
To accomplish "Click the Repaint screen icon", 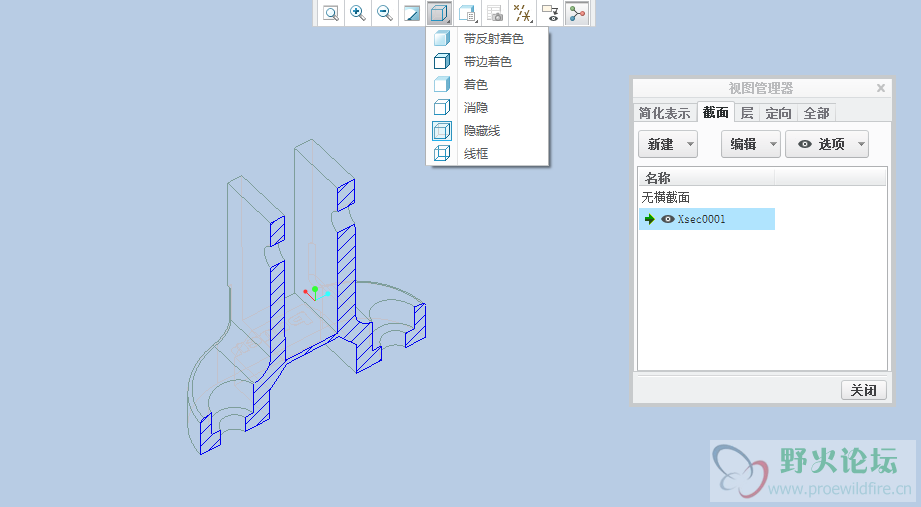I will [x=412, y=13].
